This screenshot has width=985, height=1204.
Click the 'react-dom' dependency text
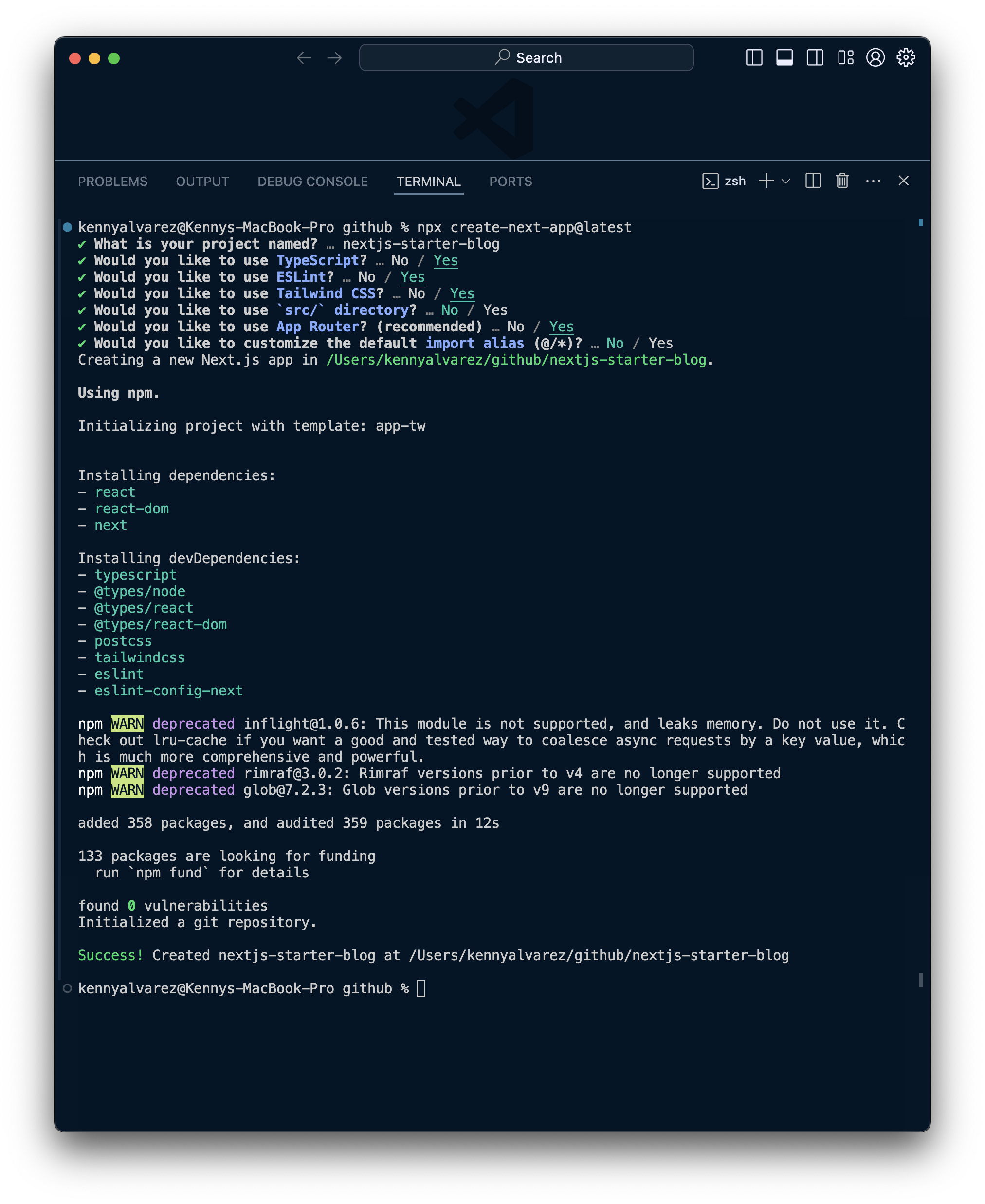click(131, 509)
